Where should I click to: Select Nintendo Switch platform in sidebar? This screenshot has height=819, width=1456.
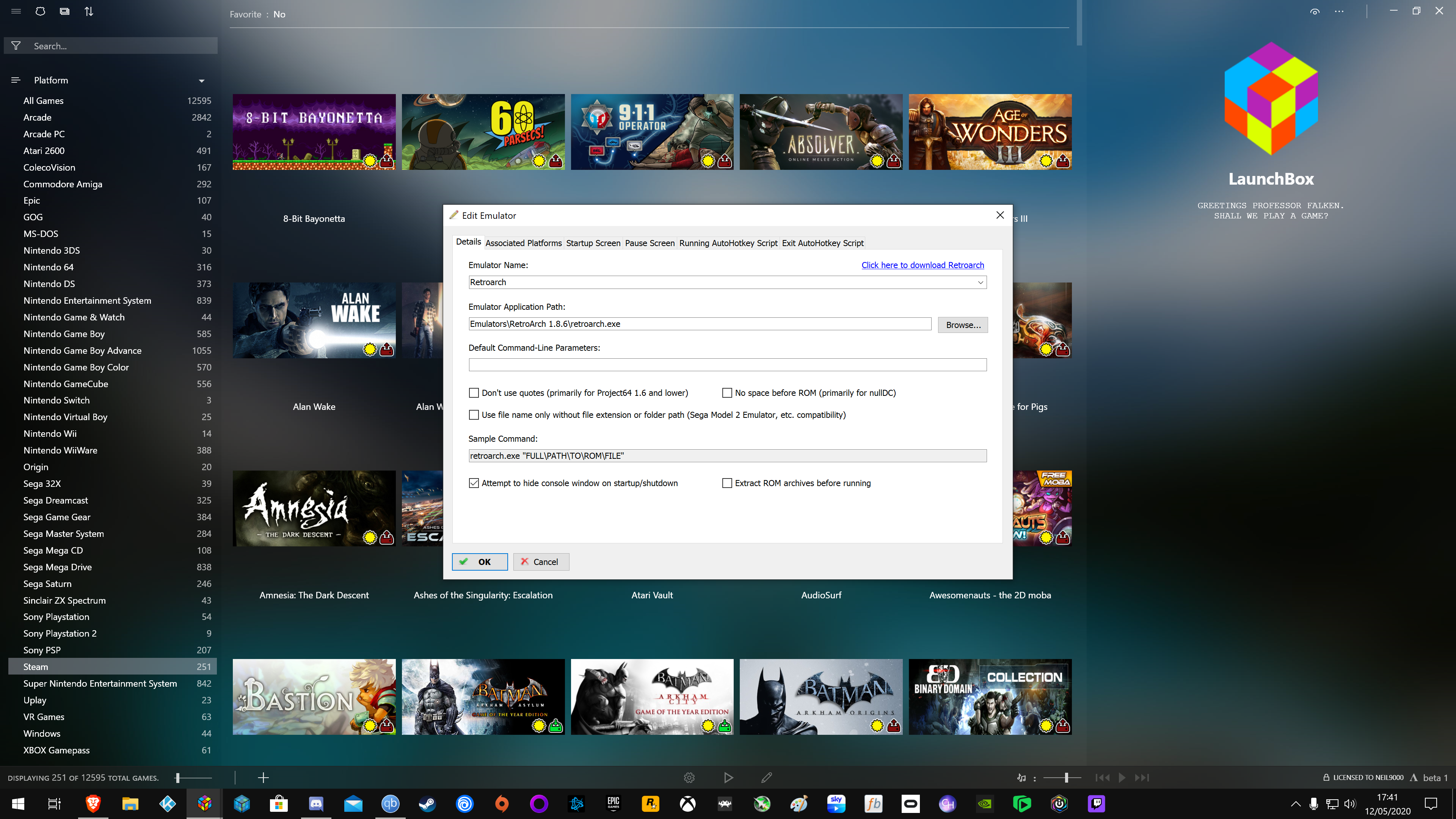[113, 400]
